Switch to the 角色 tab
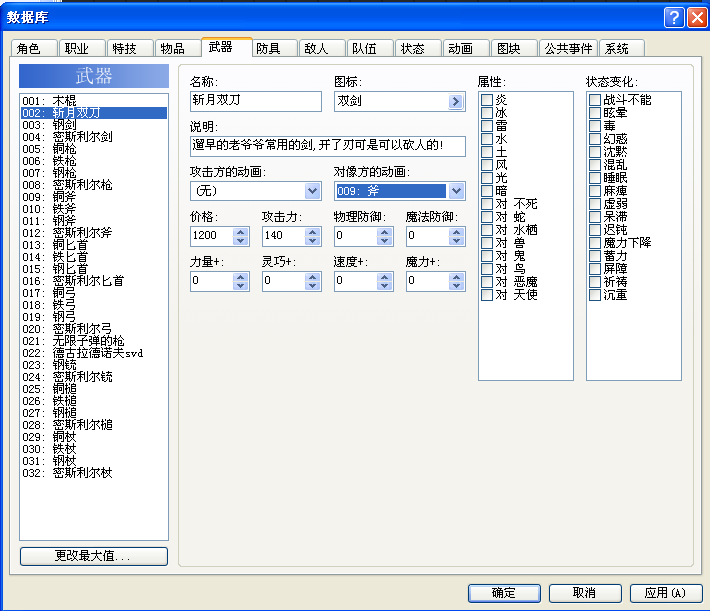Screen dimensions: 710x611 [34, 48]
